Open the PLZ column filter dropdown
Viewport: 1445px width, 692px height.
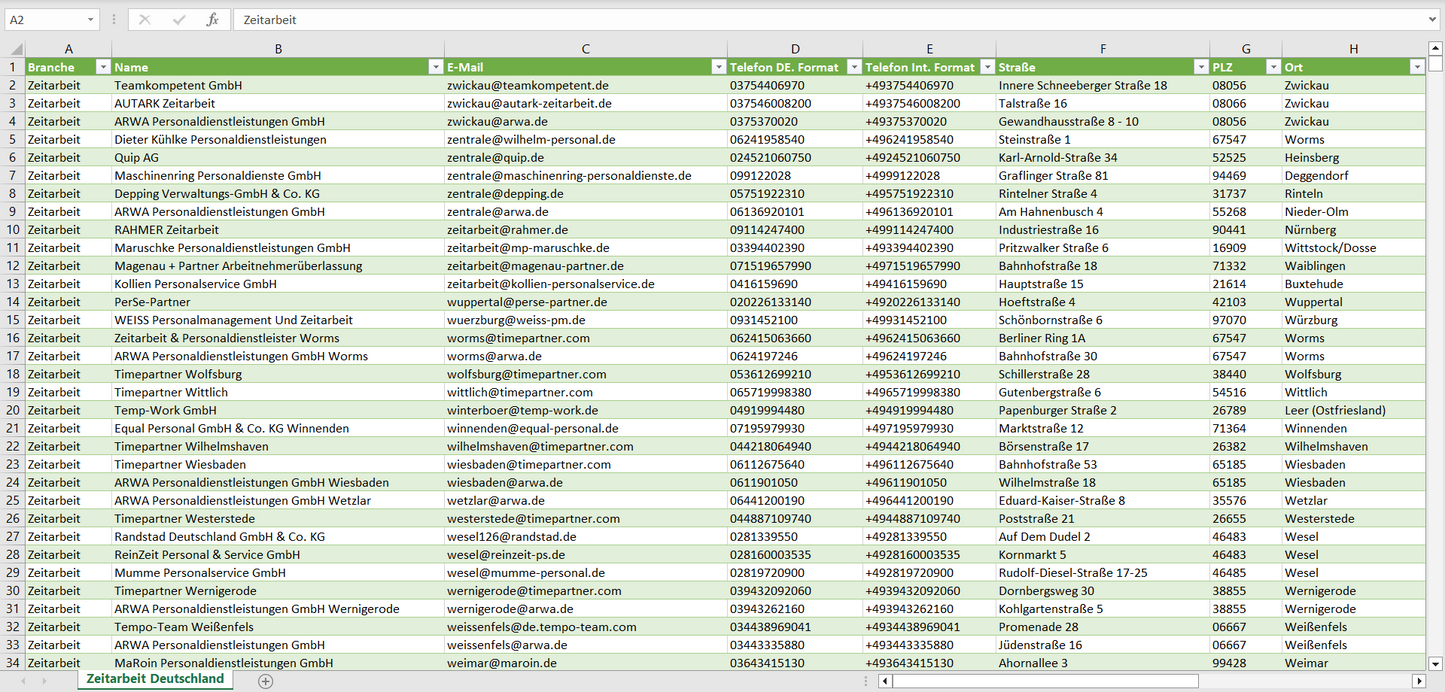[1272, 67]
